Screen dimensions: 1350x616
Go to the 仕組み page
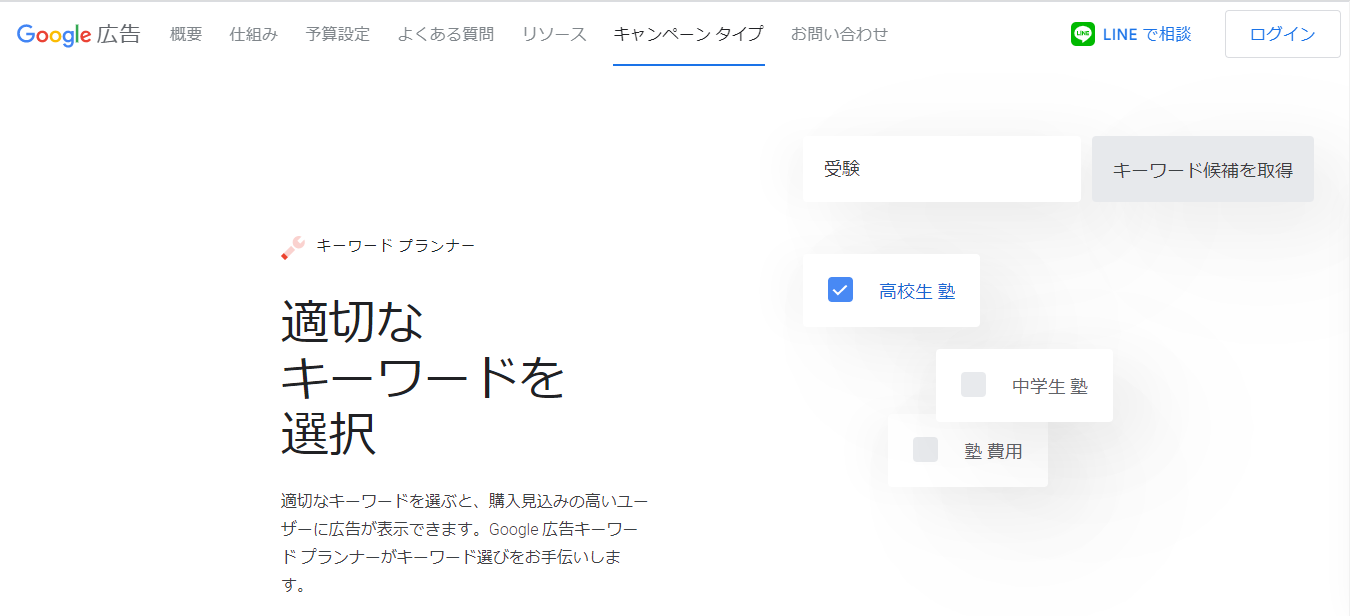[x=253, y=34]
